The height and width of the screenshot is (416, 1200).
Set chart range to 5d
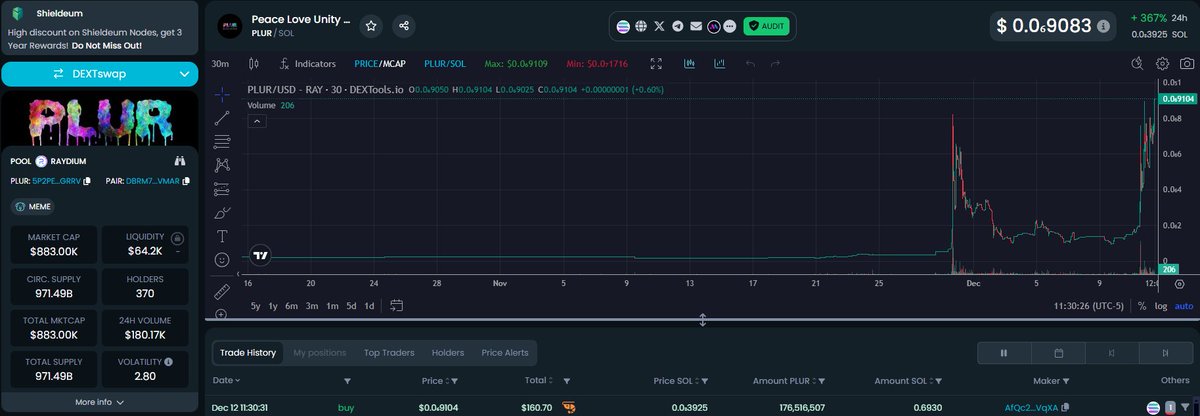(x=350, y=306)
